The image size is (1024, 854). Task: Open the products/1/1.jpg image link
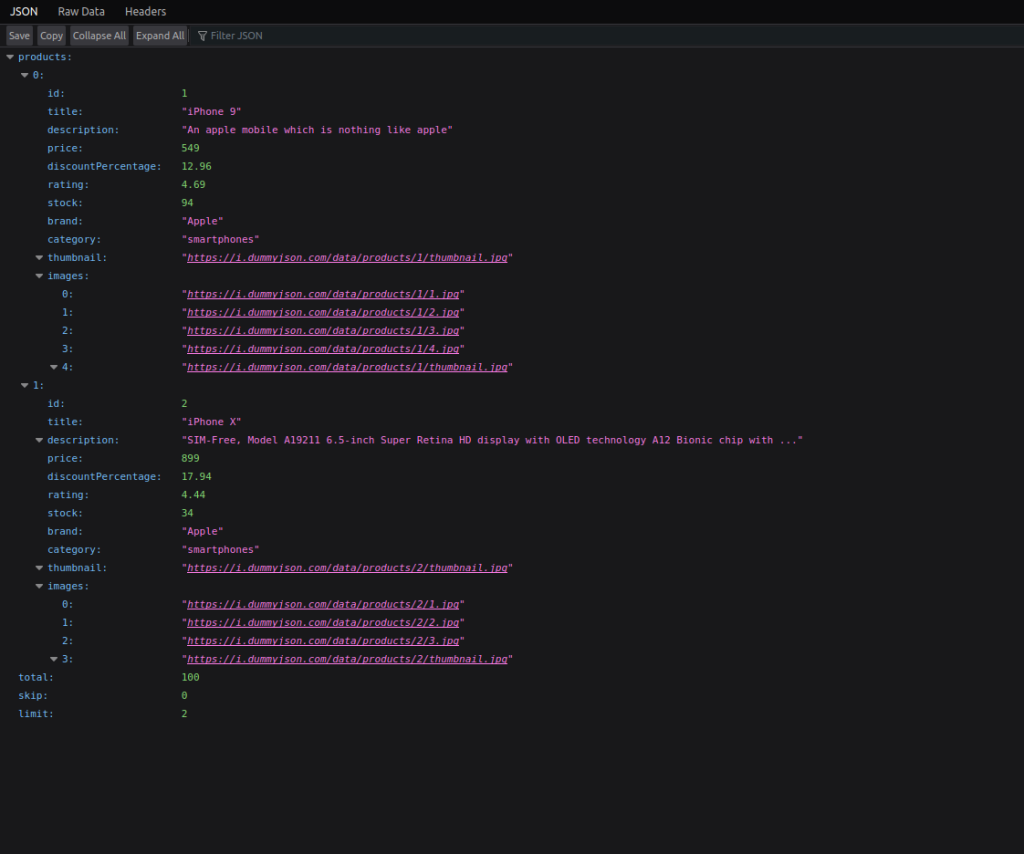click(x=322, y=293)
